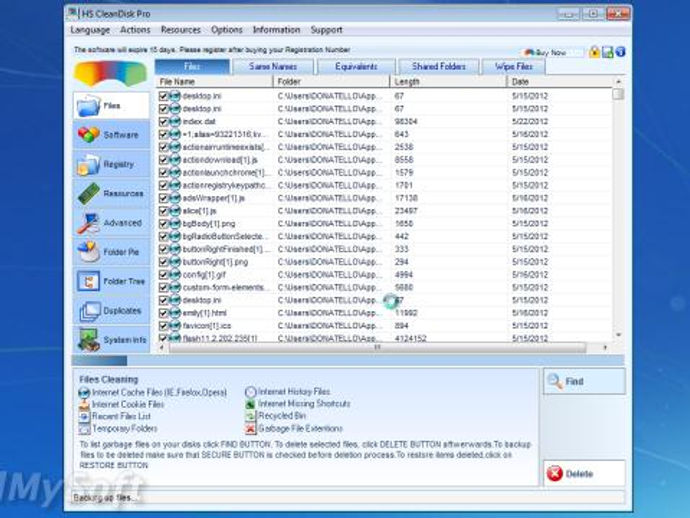Switch to the Shared Folders tab
690x518 pixels.
(439, 66)
